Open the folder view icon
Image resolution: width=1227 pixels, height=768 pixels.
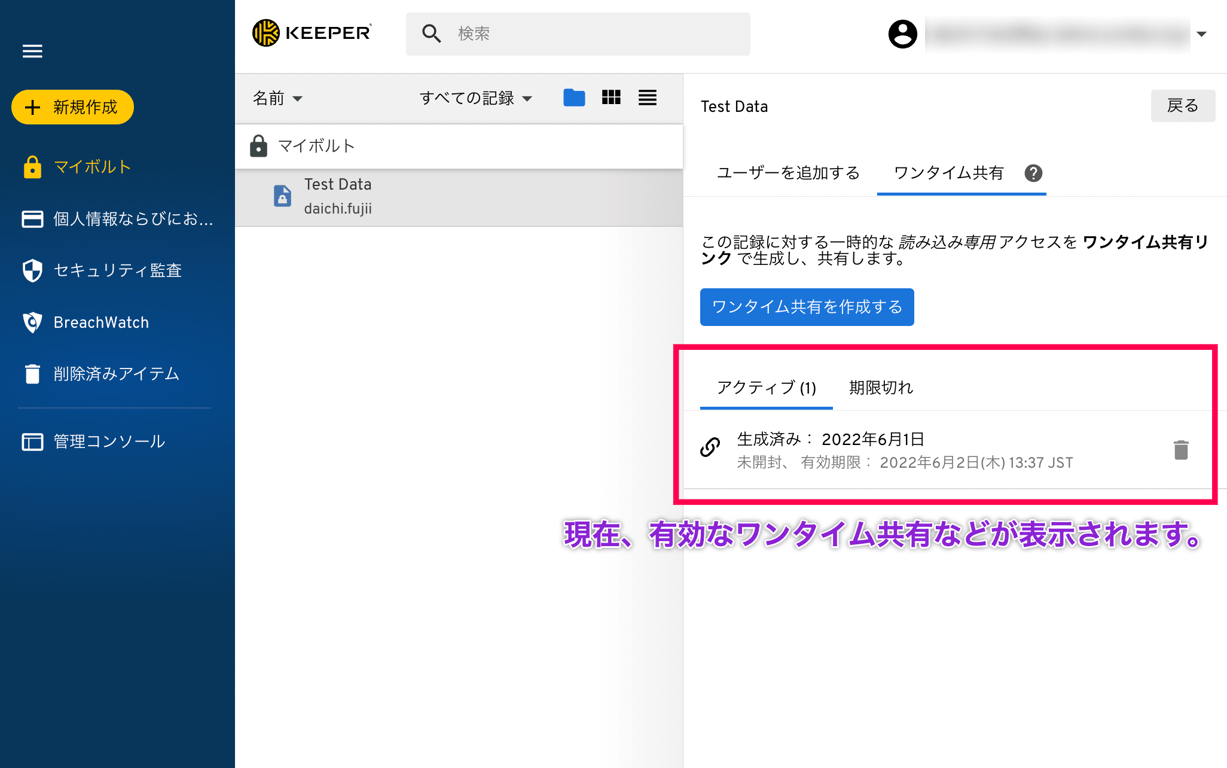pyautogui.click(x=574, y=97)
